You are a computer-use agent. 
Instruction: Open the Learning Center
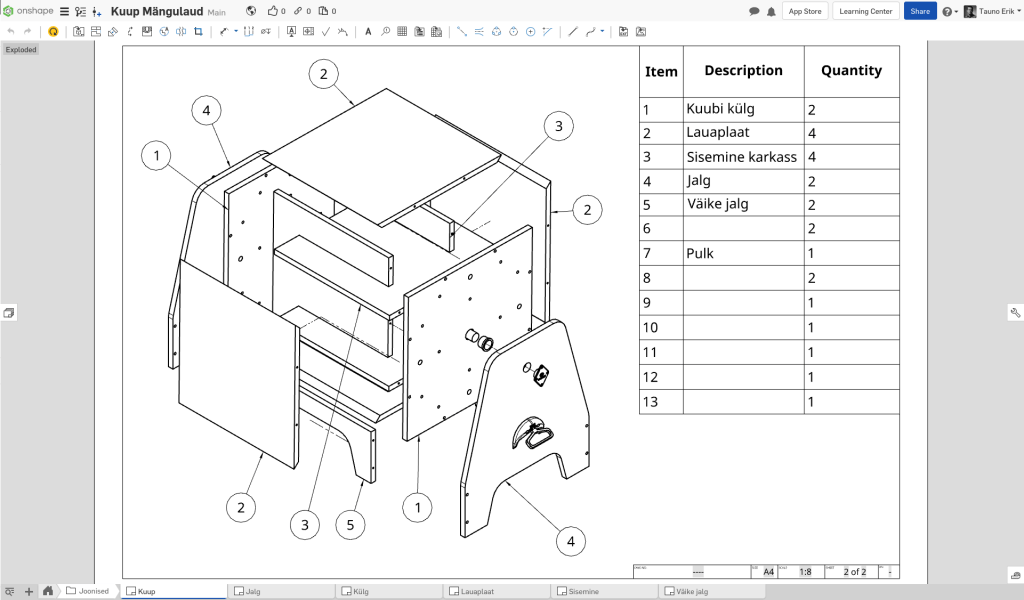[866, 11]
